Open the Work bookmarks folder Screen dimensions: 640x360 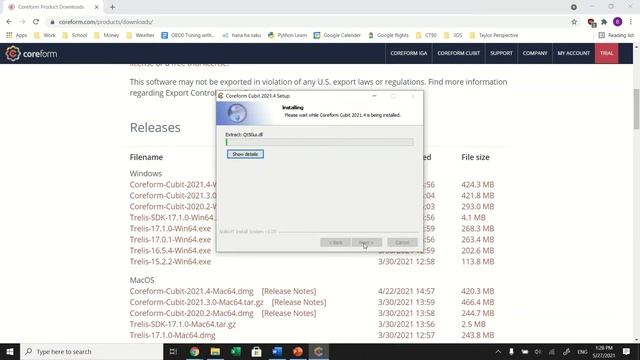click(44, 36)
